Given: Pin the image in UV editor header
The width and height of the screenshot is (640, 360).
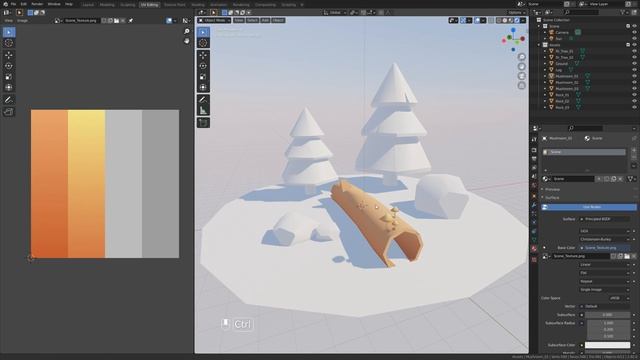Looking at the screenshot, I should (x=131, y=20).
